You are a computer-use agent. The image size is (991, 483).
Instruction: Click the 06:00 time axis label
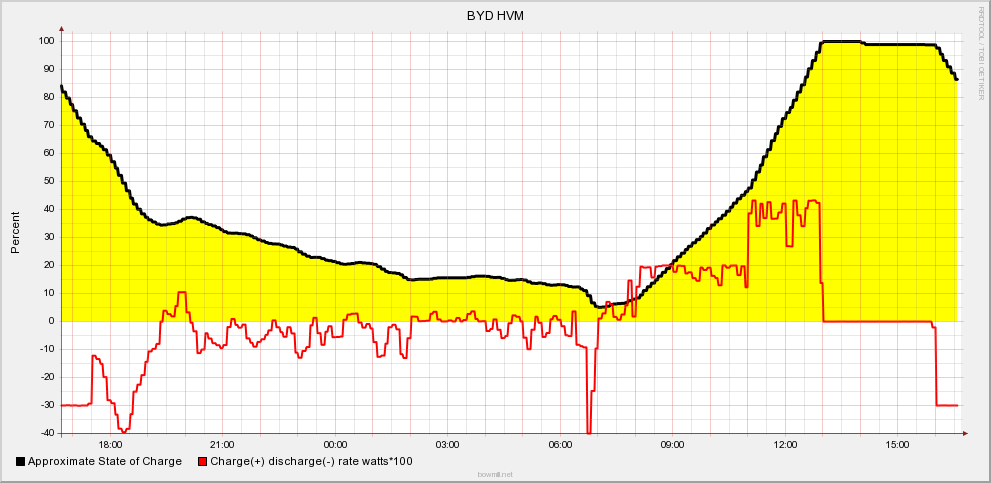(x=561, y=444)
